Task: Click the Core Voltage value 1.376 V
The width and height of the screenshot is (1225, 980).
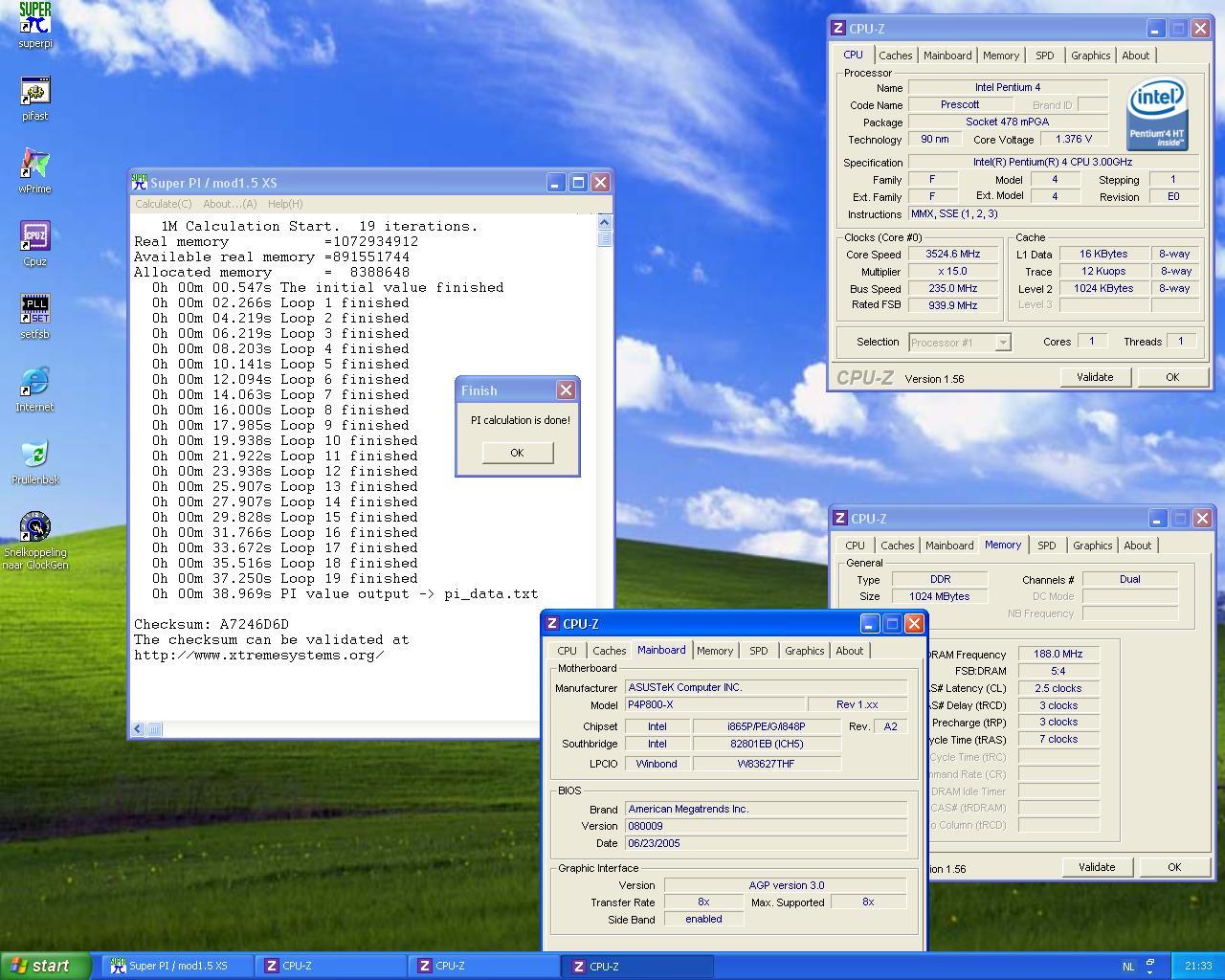Action: tap(1074, 139)
